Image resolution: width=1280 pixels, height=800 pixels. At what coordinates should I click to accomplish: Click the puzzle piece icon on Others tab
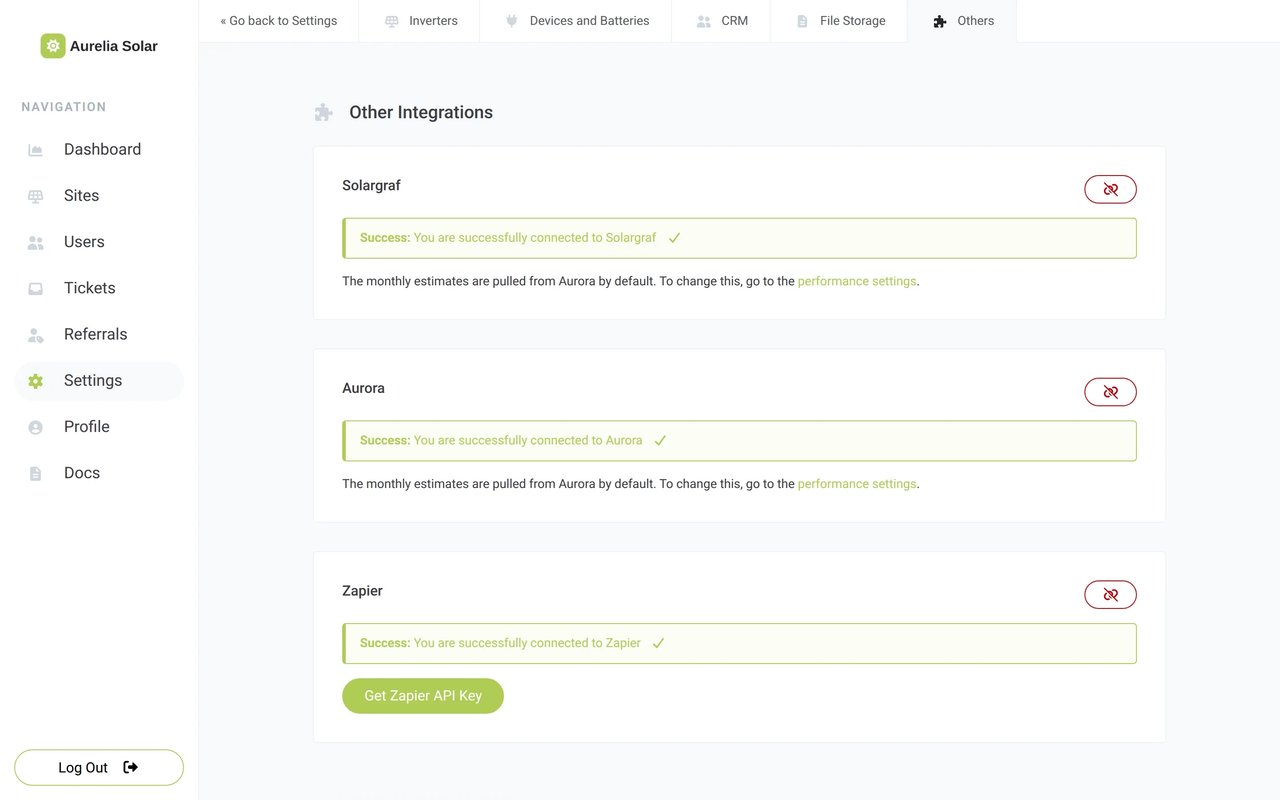pyautogui.click(x=940, y=21)
